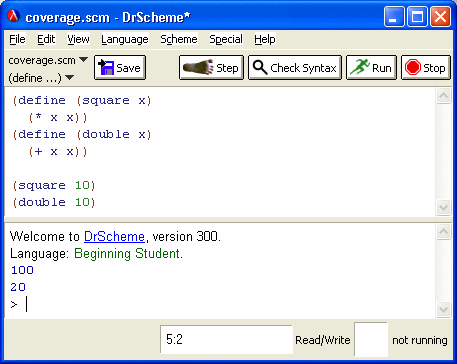Open the Special menu
The image size is (457, 364).
(x=226, y=39)
